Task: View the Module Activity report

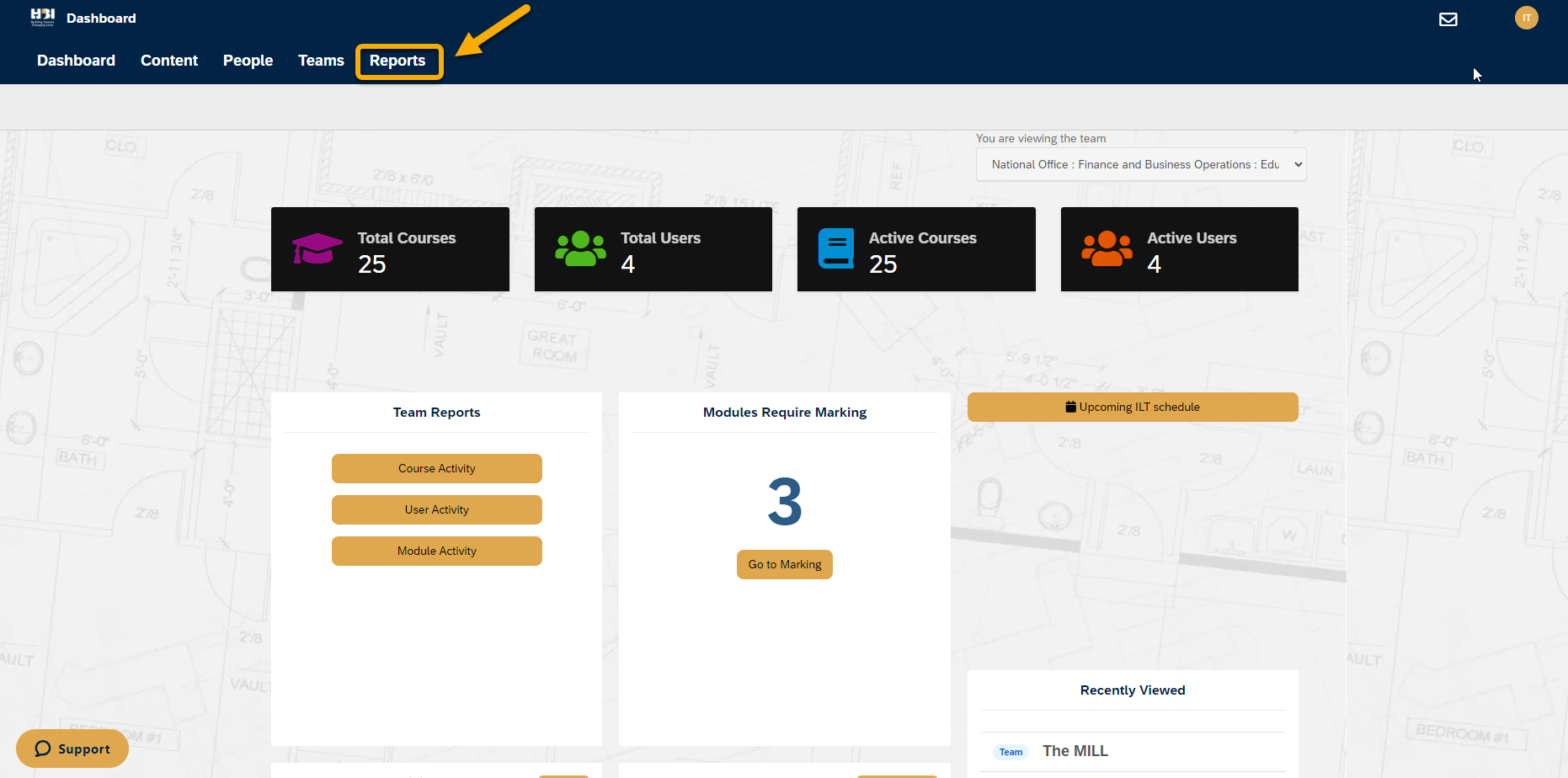Action: pos(436,551)
